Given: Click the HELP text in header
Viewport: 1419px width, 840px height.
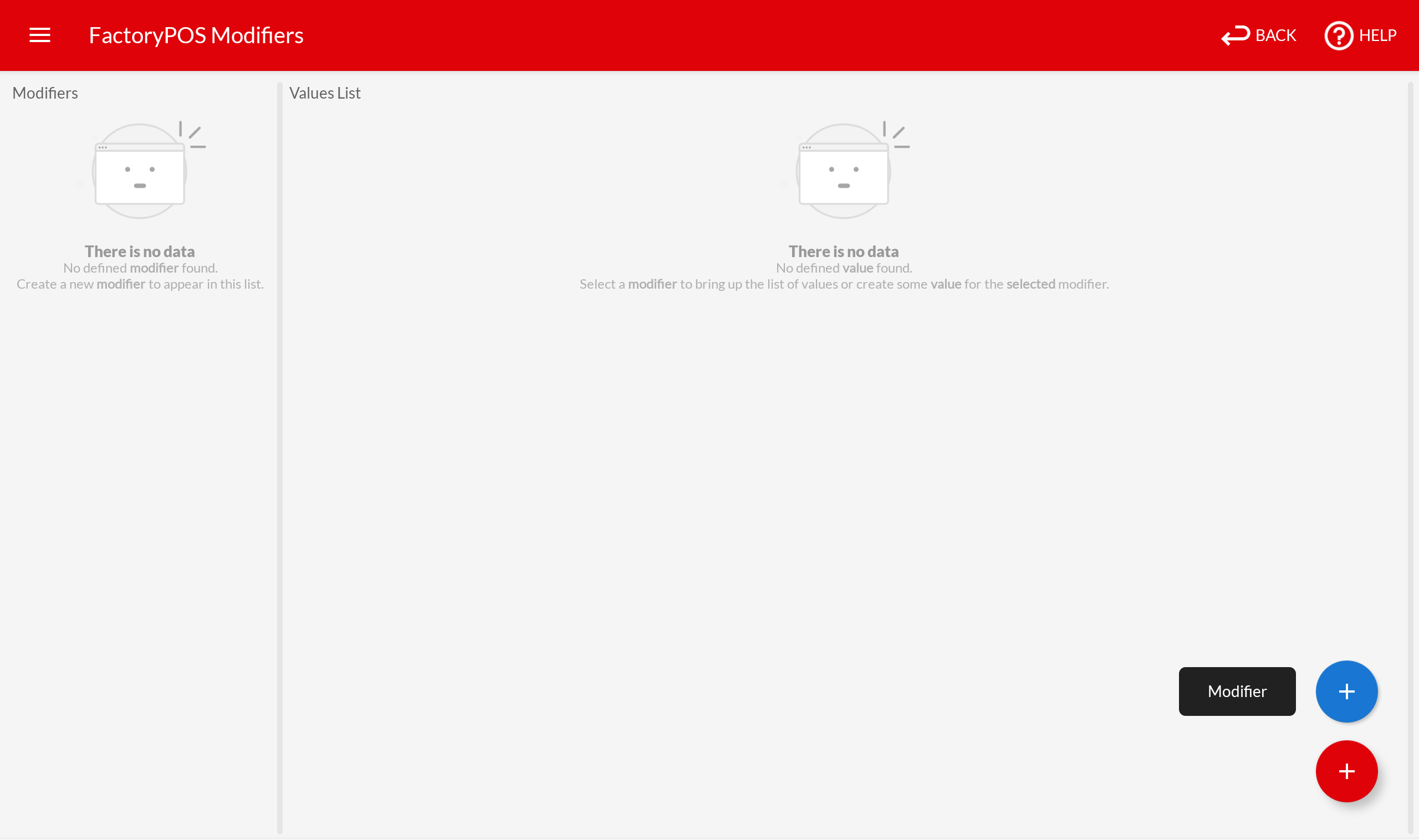Looking at the screenshot, I should coord(1377,35).
